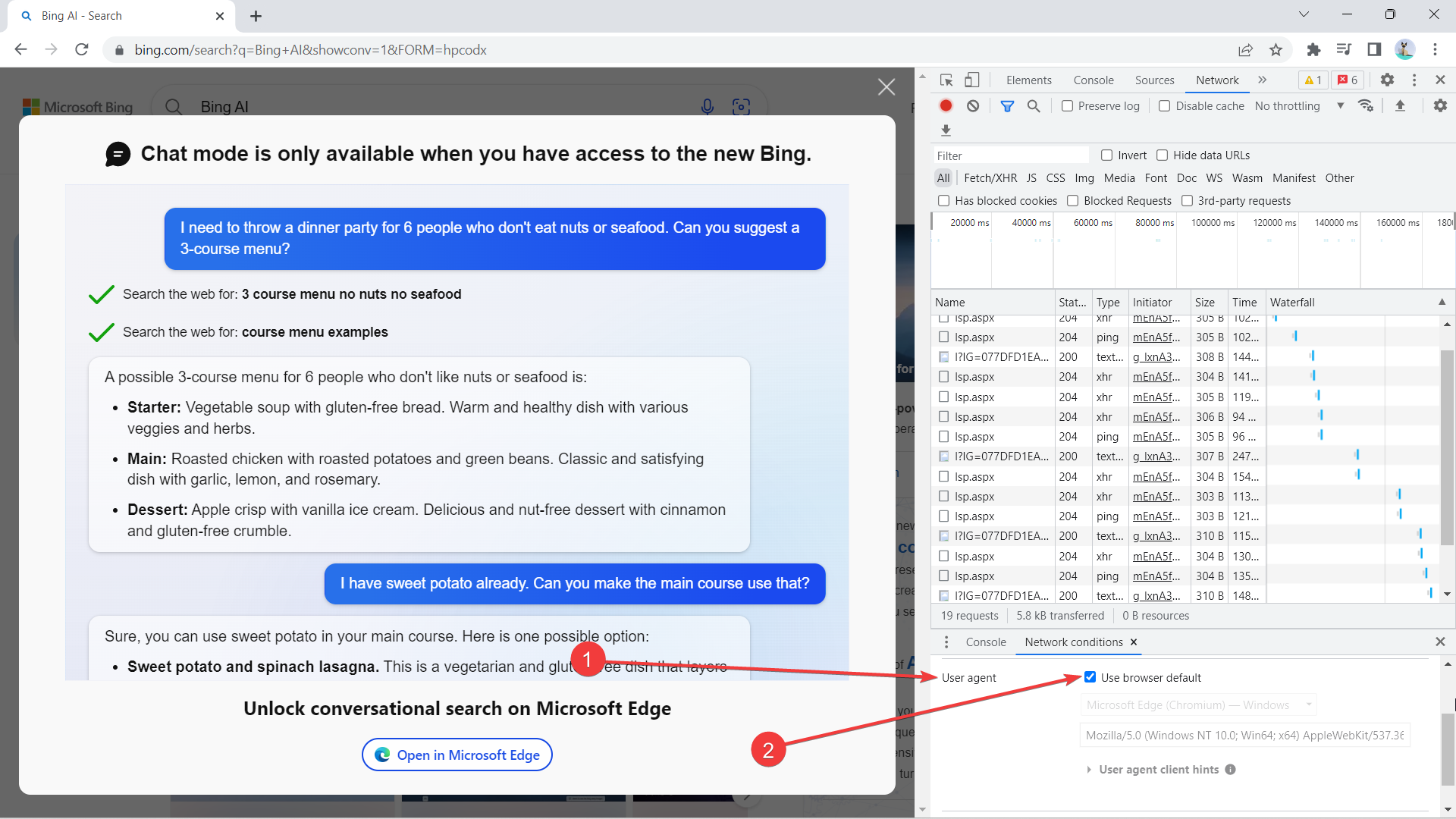
Task: Switch to the Elements tab
Action: [1028, 80]
